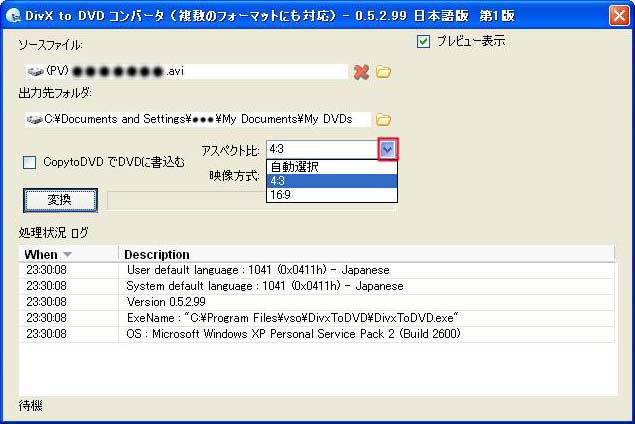
Task: Select 16:9 aspect ratio option
Action: [x=332, y=195]
